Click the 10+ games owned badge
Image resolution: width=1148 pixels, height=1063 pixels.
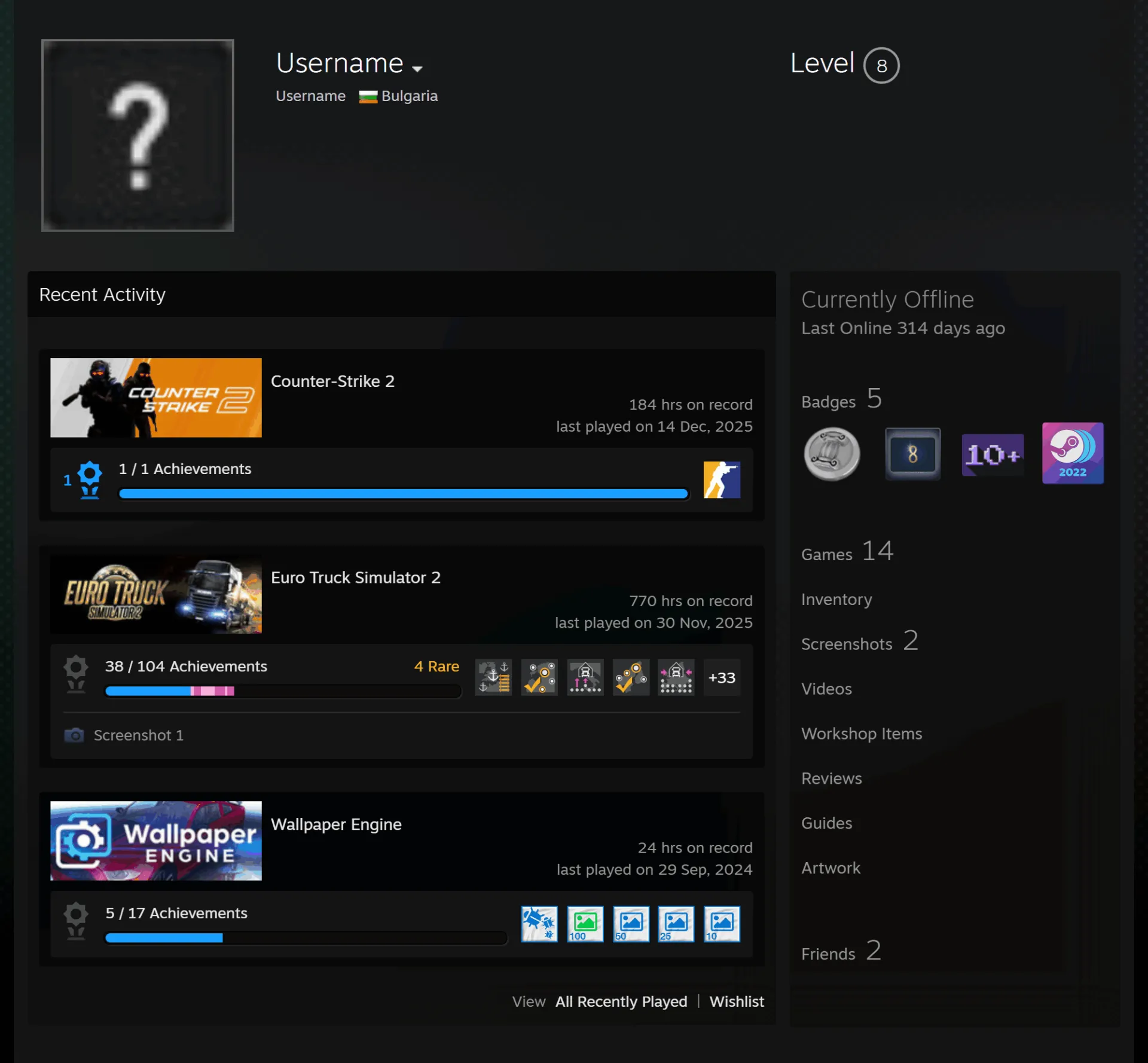pyautogui.click(x=993, y=454)
